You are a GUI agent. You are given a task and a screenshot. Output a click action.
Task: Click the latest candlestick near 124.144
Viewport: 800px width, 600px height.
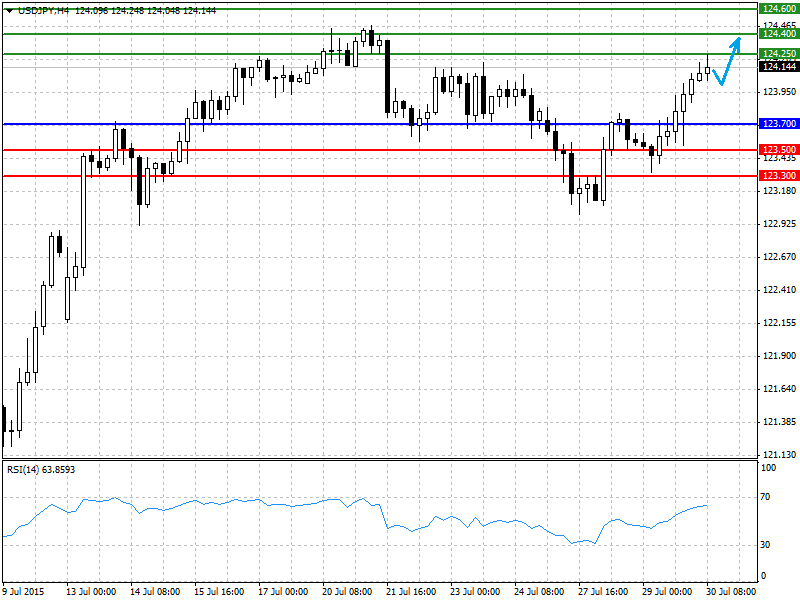pos(707,70)
